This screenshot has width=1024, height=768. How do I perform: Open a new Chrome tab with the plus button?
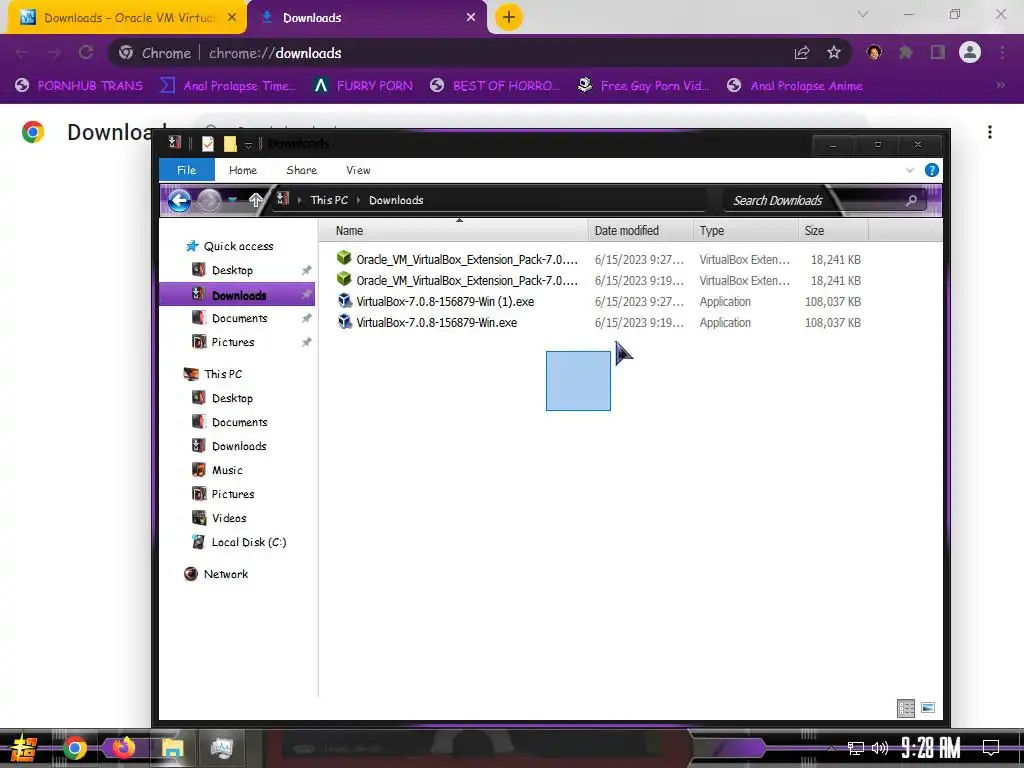(509, 17)
